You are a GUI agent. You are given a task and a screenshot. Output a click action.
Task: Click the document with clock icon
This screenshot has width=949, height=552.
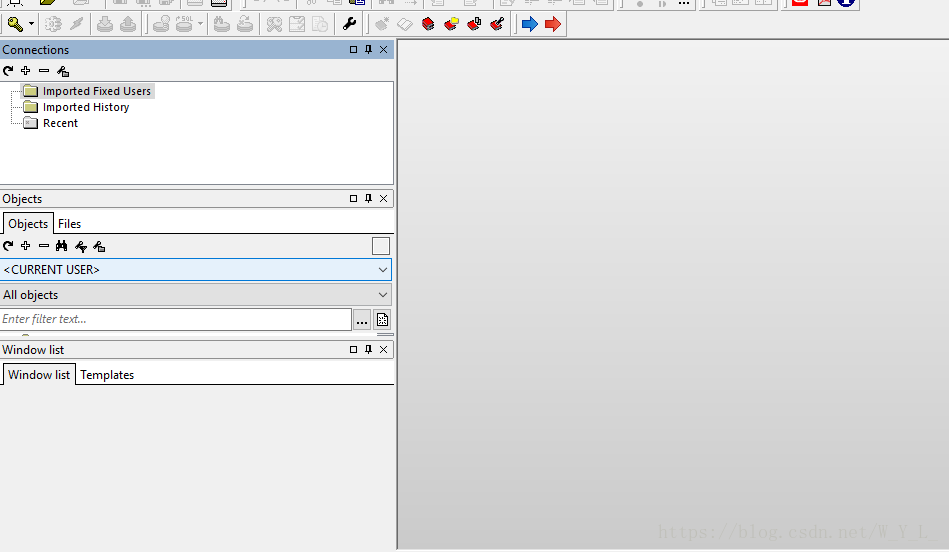tap(320, 24)
